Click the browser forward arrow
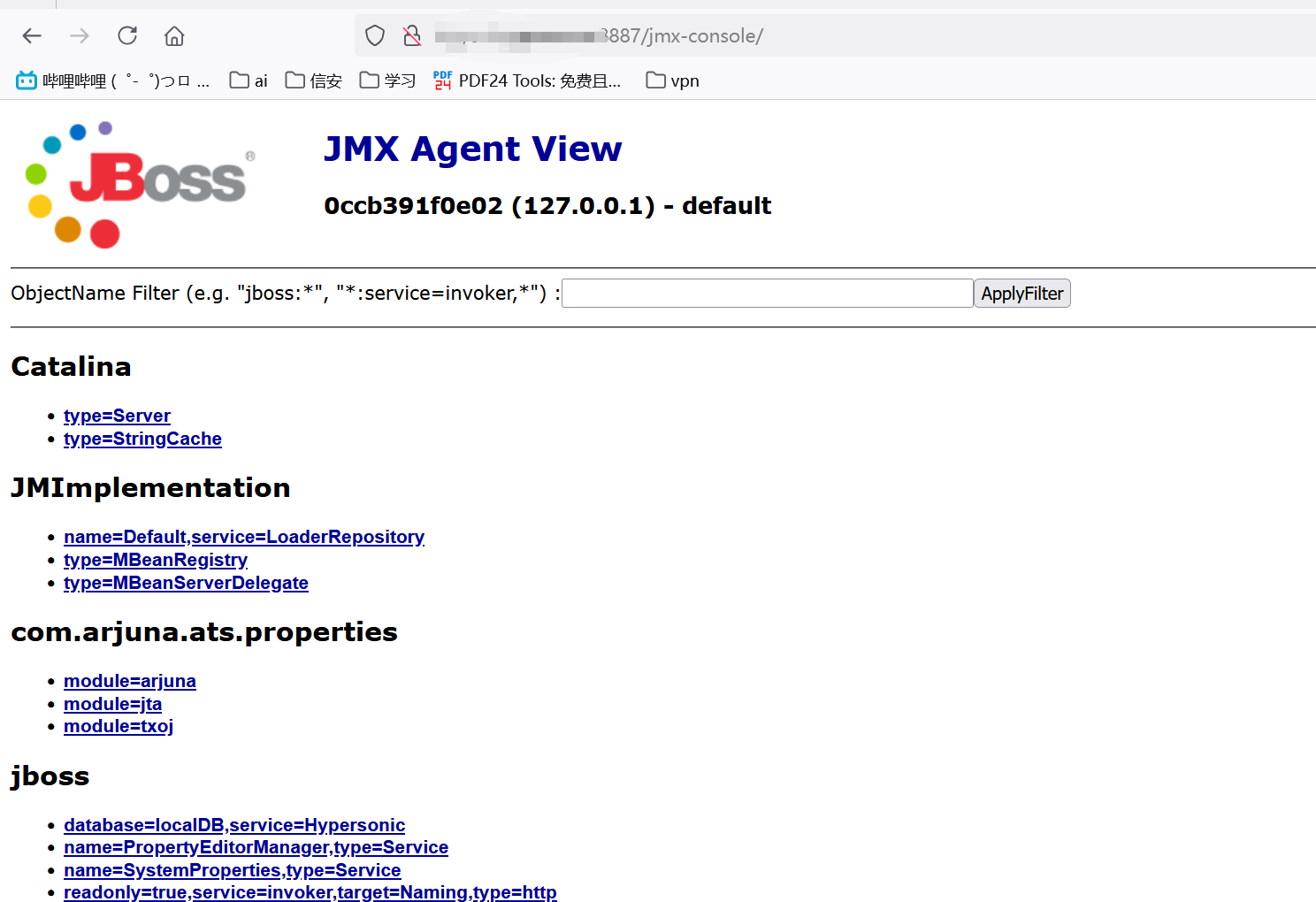 80,35
